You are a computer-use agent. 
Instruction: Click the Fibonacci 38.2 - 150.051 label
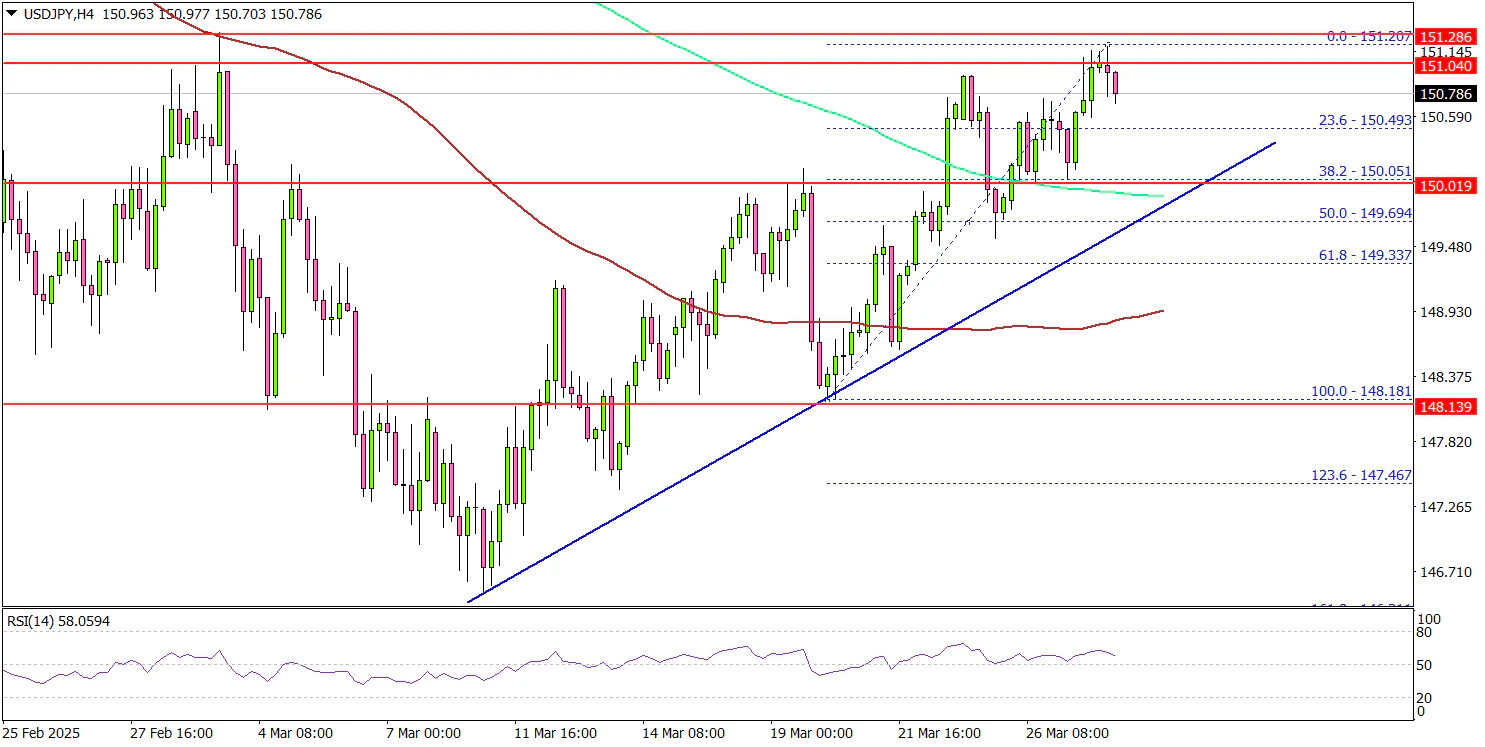[x=1364, y=171]
